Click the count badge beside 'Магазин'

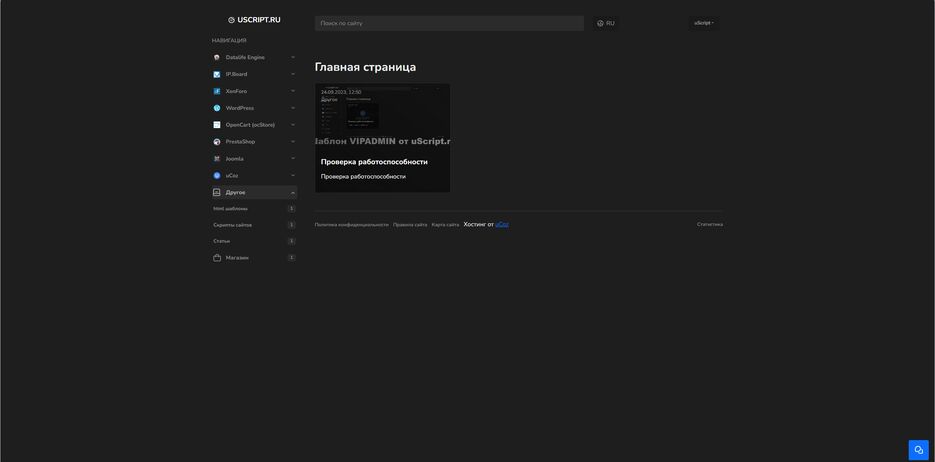click(x=292, y=258)
